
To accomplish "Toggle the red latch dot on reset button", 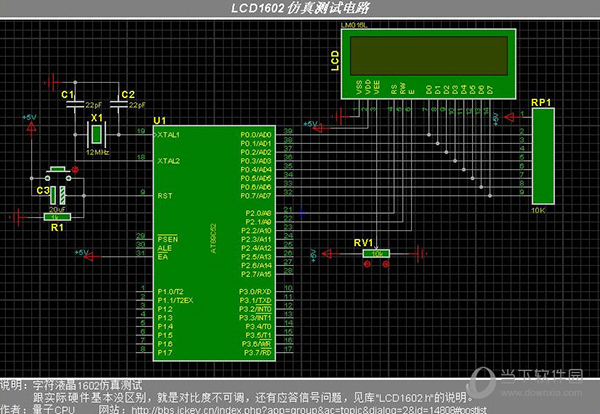I will coord(75,170).
